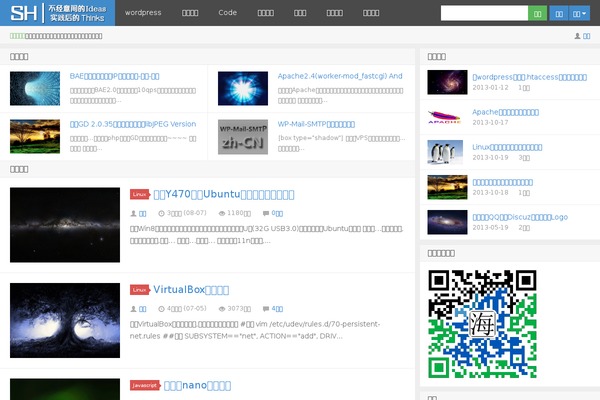
Task: Open sidebar QQ Discuz Logo article link
Action: (x=520, y=217)
